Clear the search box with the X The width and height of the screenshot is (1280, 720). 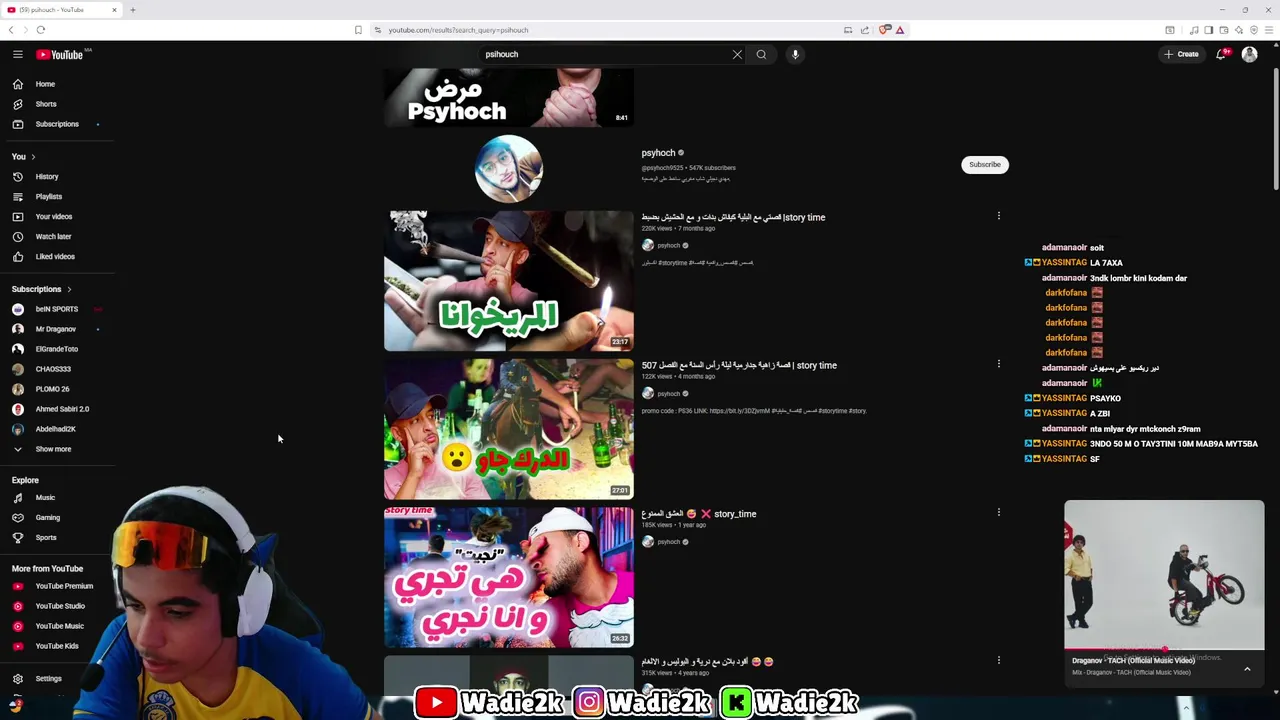(x=737, y=54)
